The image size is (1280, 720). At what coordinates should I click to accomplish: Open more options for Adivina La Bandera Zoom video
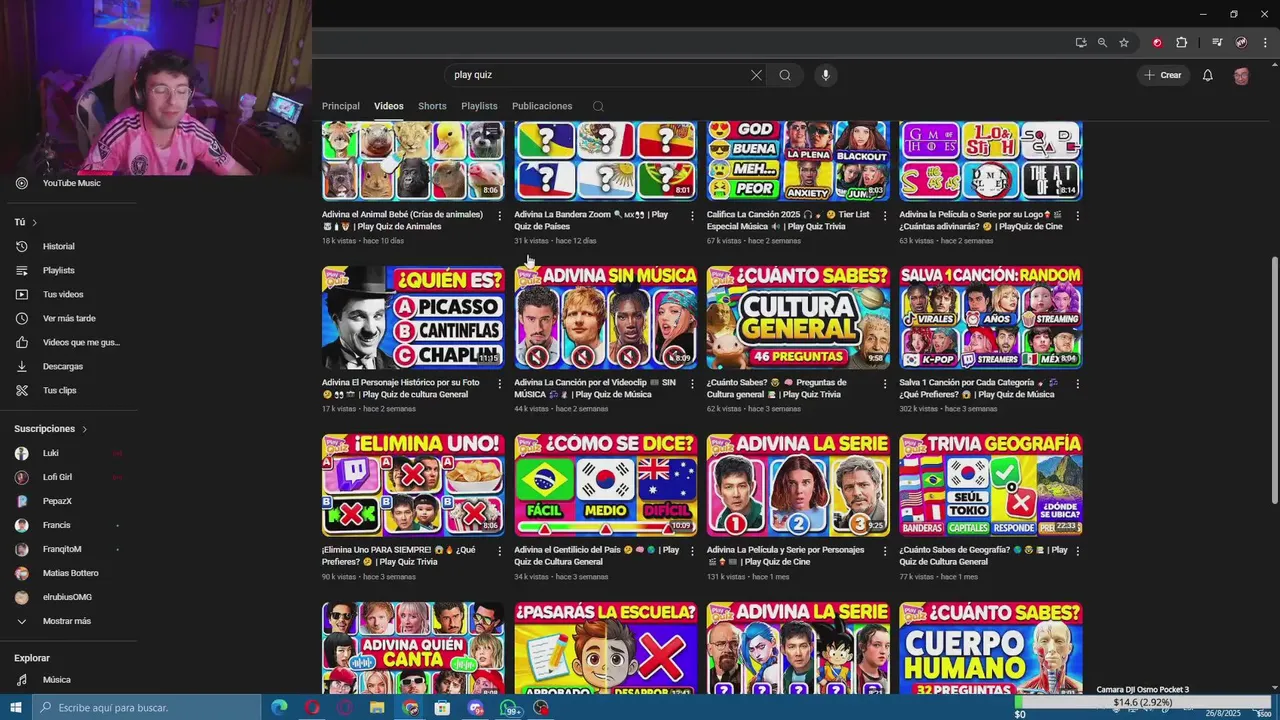click(x=692, y=215)
